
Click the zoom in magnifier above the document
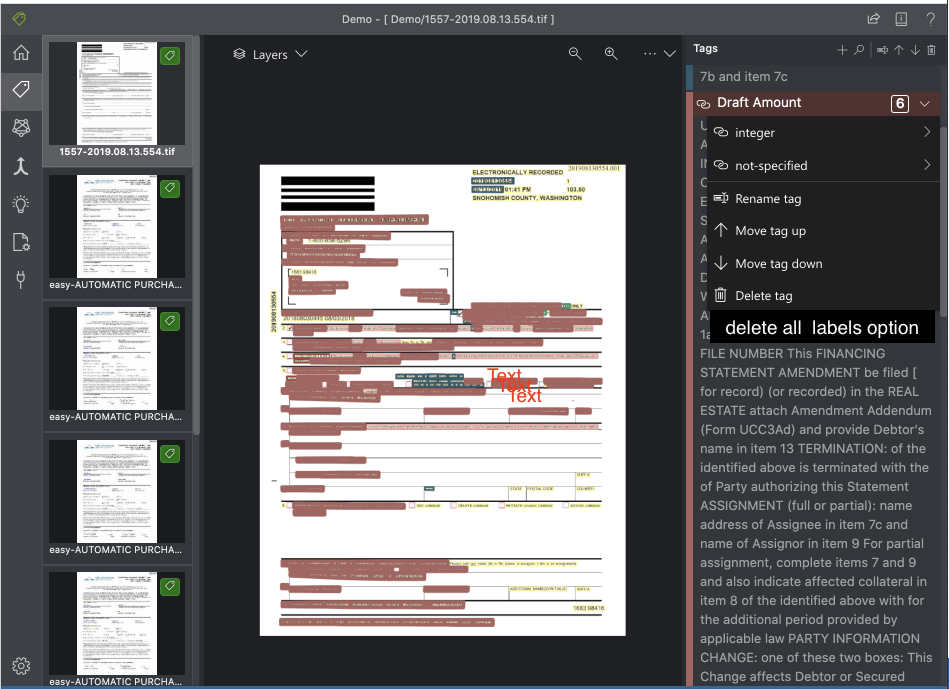click(610, 53)
